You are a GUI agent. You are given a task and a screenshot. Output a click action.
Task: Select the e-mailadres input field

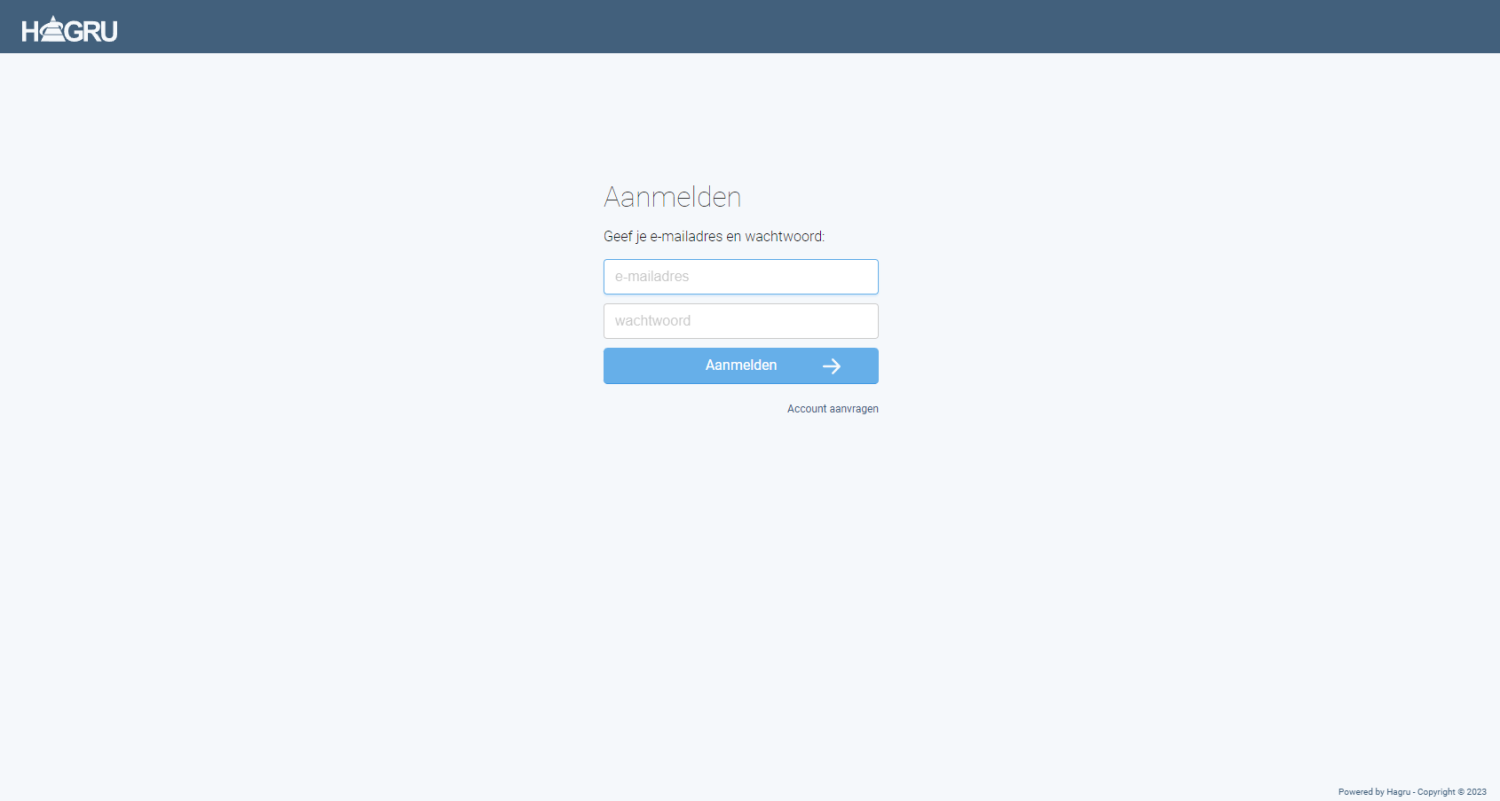click(x=740, y=277)
